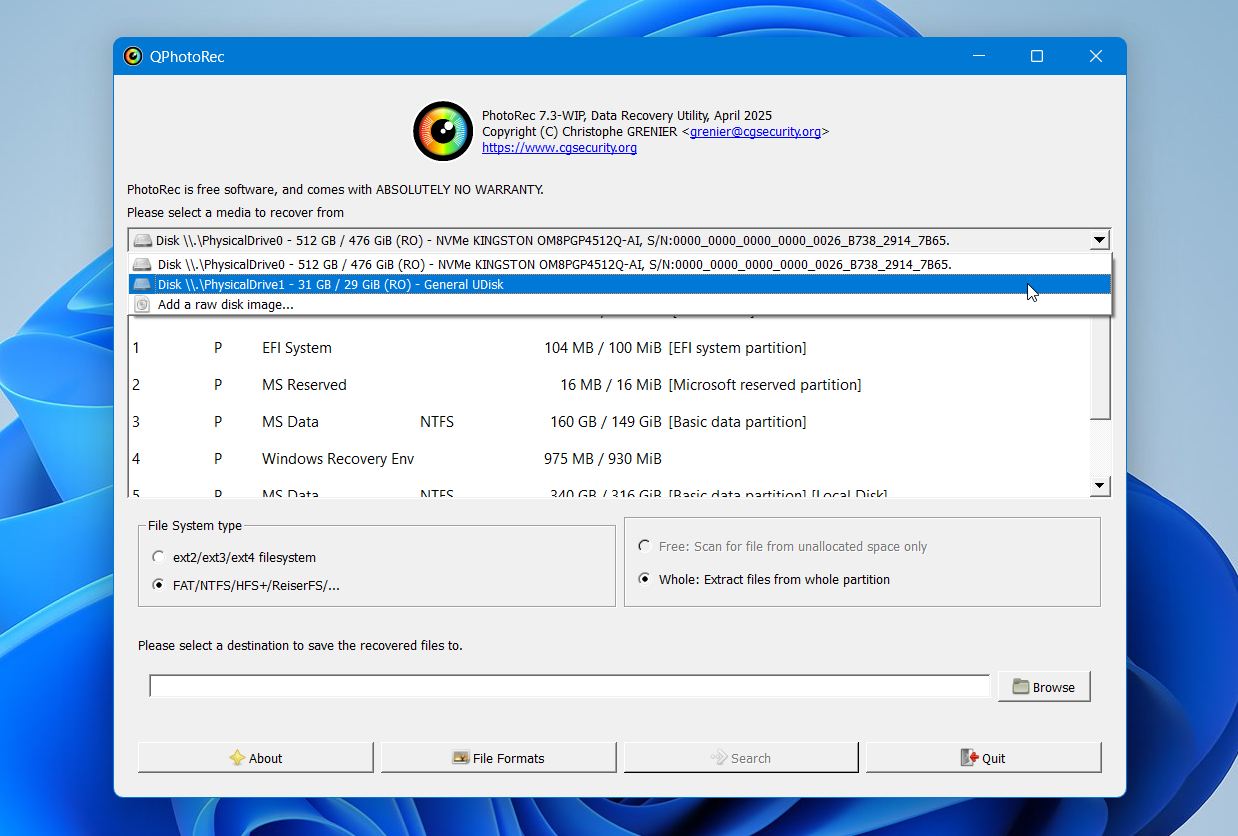Select the FAT/NTFS/HFS+/ReiserFS radio button
1238x836 pixels.
pos(158,586)
